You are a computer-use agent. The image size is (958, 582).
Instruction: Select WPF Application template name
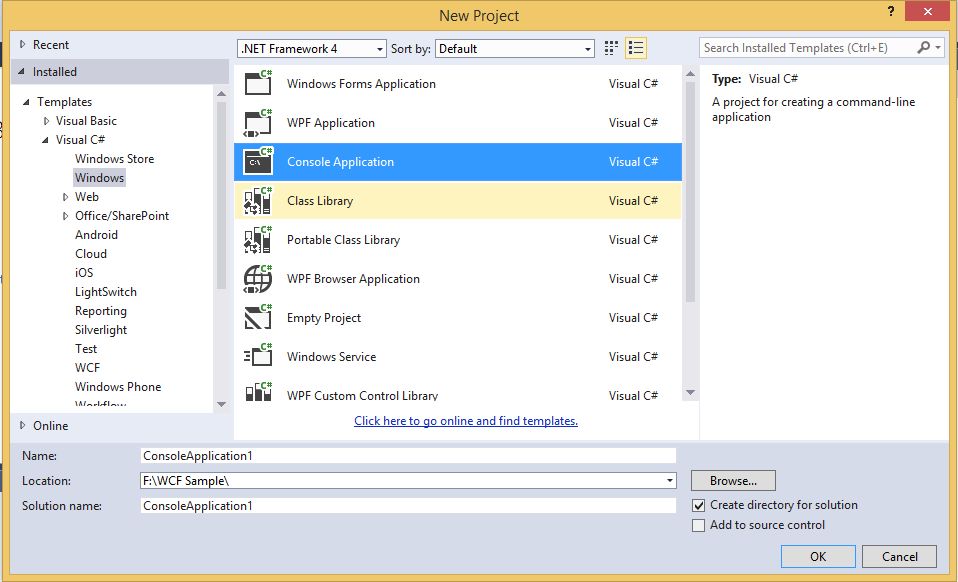click(x=331, y=123)
